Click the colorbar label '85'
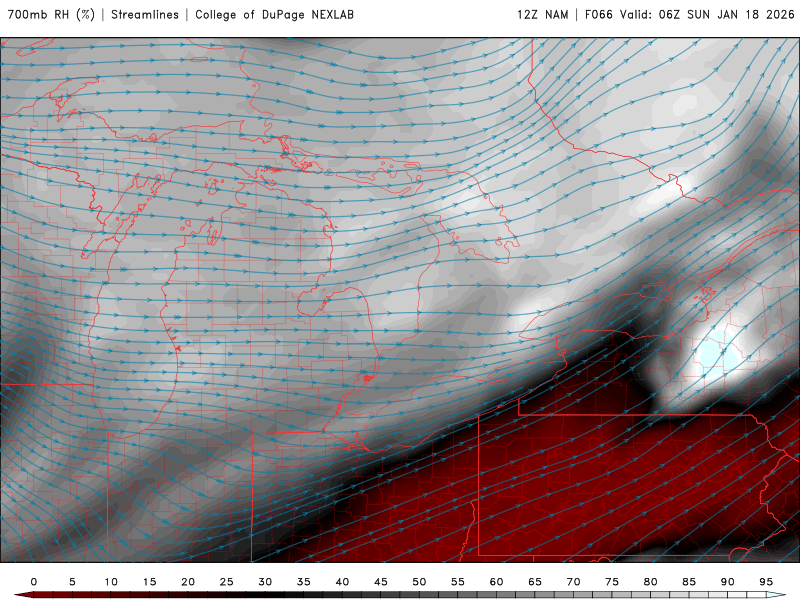The image size is (800, 600). pyautogui.click(x=689, y=582)
